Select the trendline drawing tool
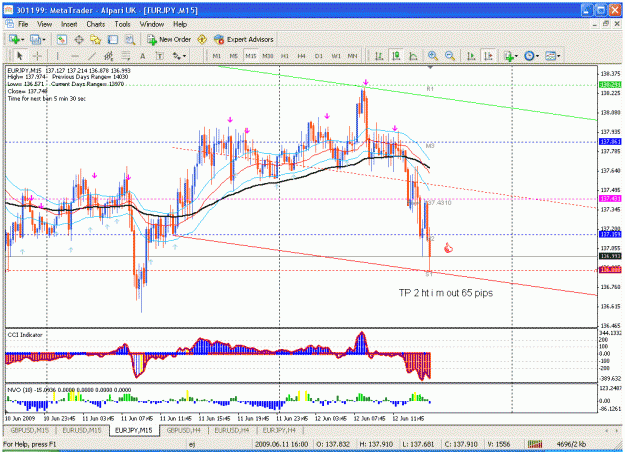 pos(92,56)
